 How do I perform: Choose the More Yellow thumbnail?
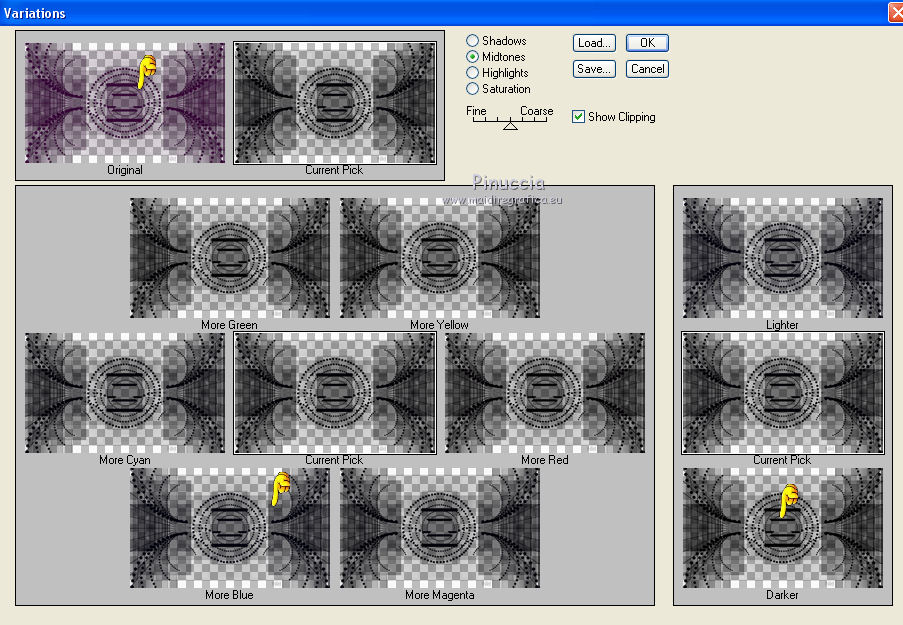click(439, 258)
